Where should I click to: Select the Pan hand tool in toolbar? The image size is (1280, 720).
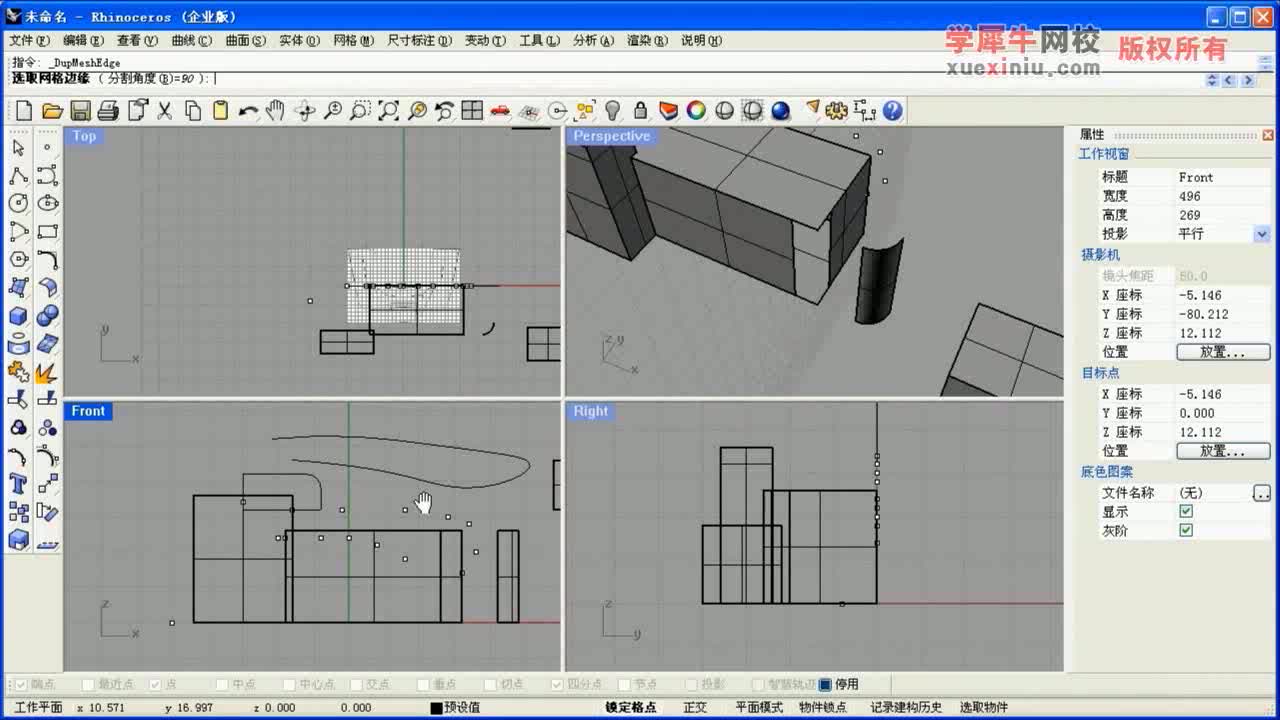(x=275, y=111)
